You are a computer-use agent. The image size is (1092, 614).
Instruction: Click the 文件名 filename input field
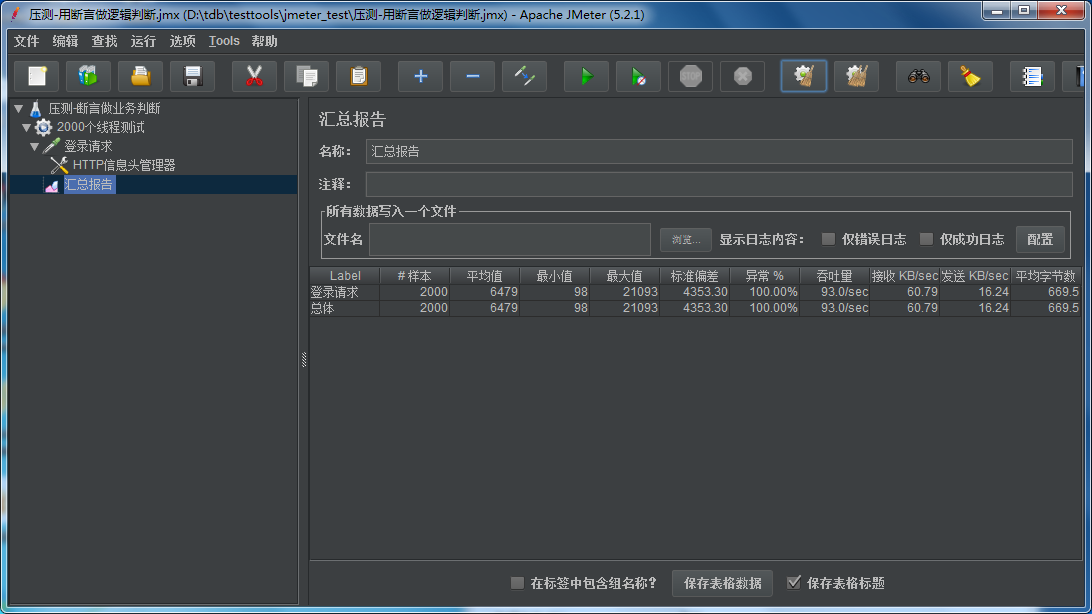click(510, 239)
